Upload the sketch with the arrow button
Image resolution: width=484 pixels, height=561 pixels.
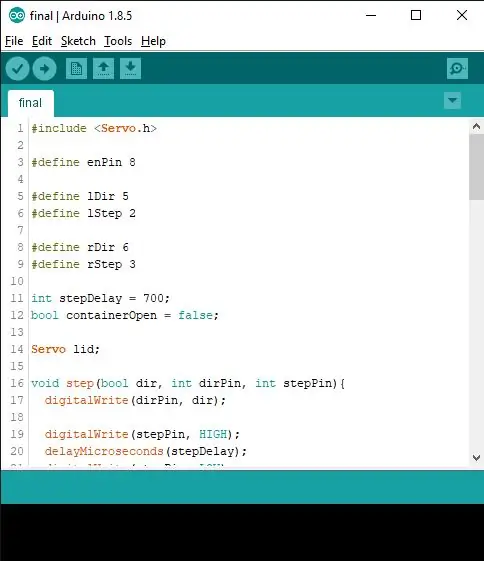pyautogui.click(x=44, y=68)
